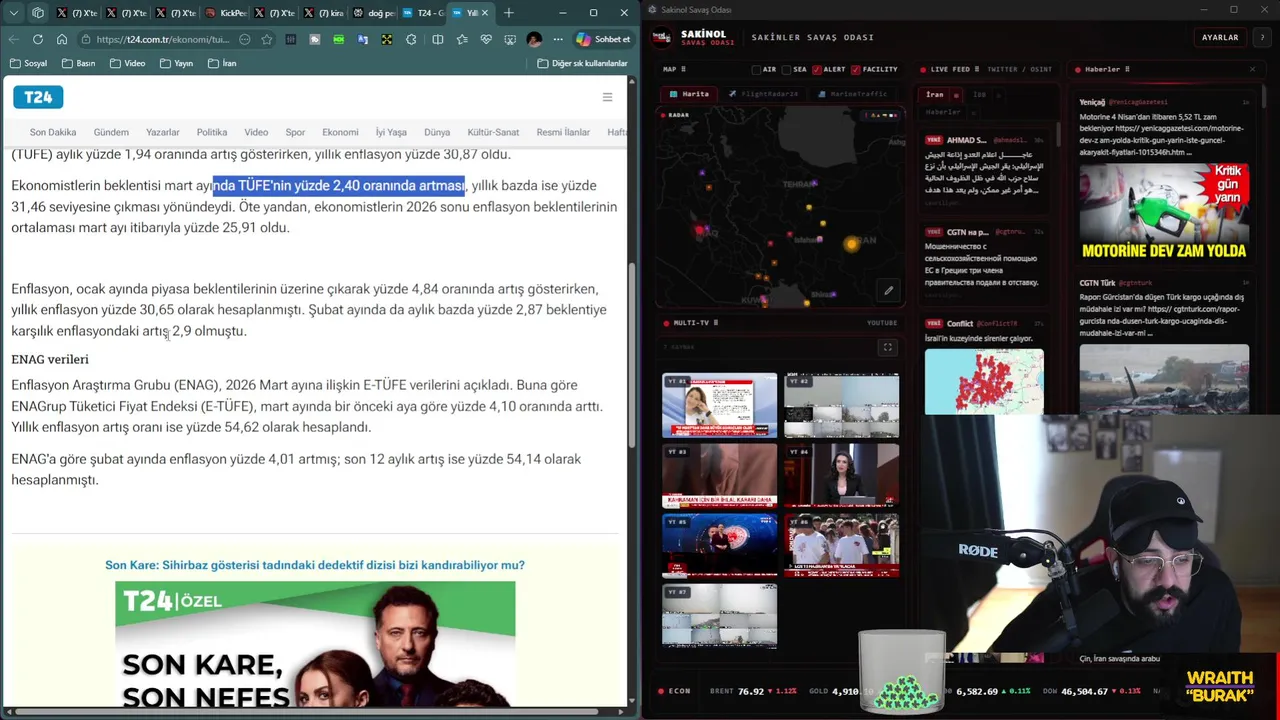Click T24 Özel Son Kare banner image
The height and width of the screenshot is (720, 1280).
315,644
